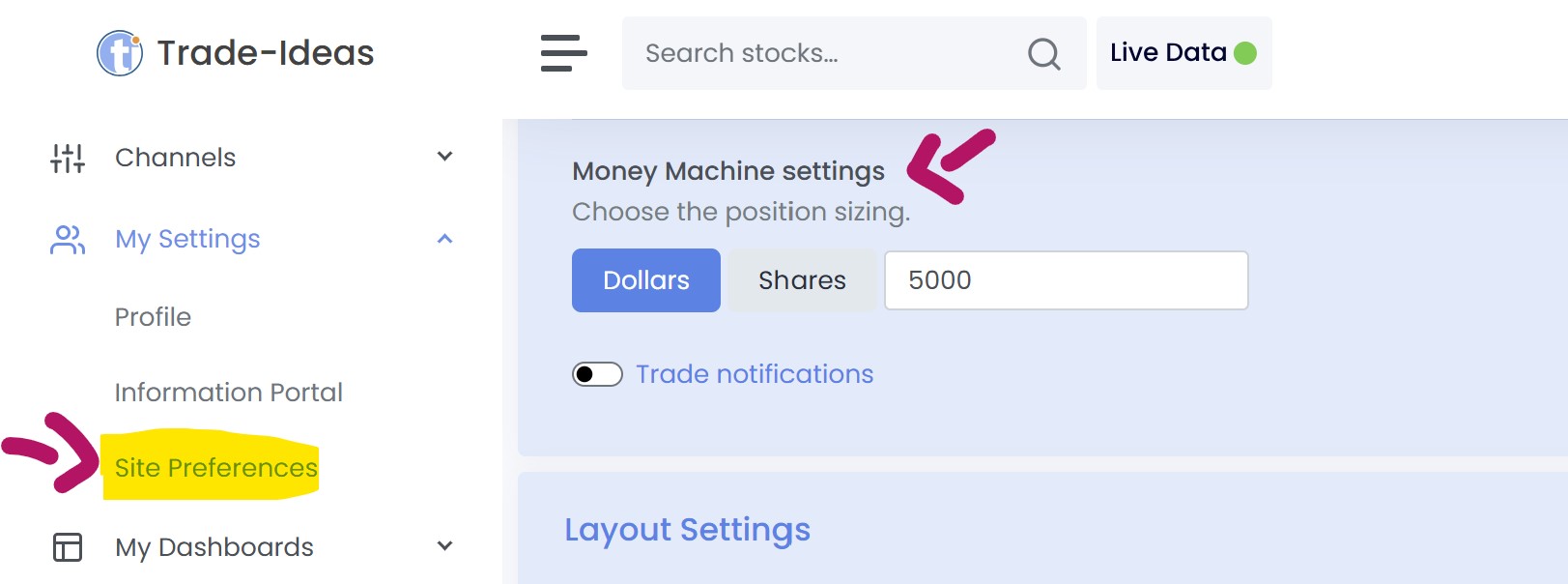Toggle the hamburger menu icon

(563, 53)
